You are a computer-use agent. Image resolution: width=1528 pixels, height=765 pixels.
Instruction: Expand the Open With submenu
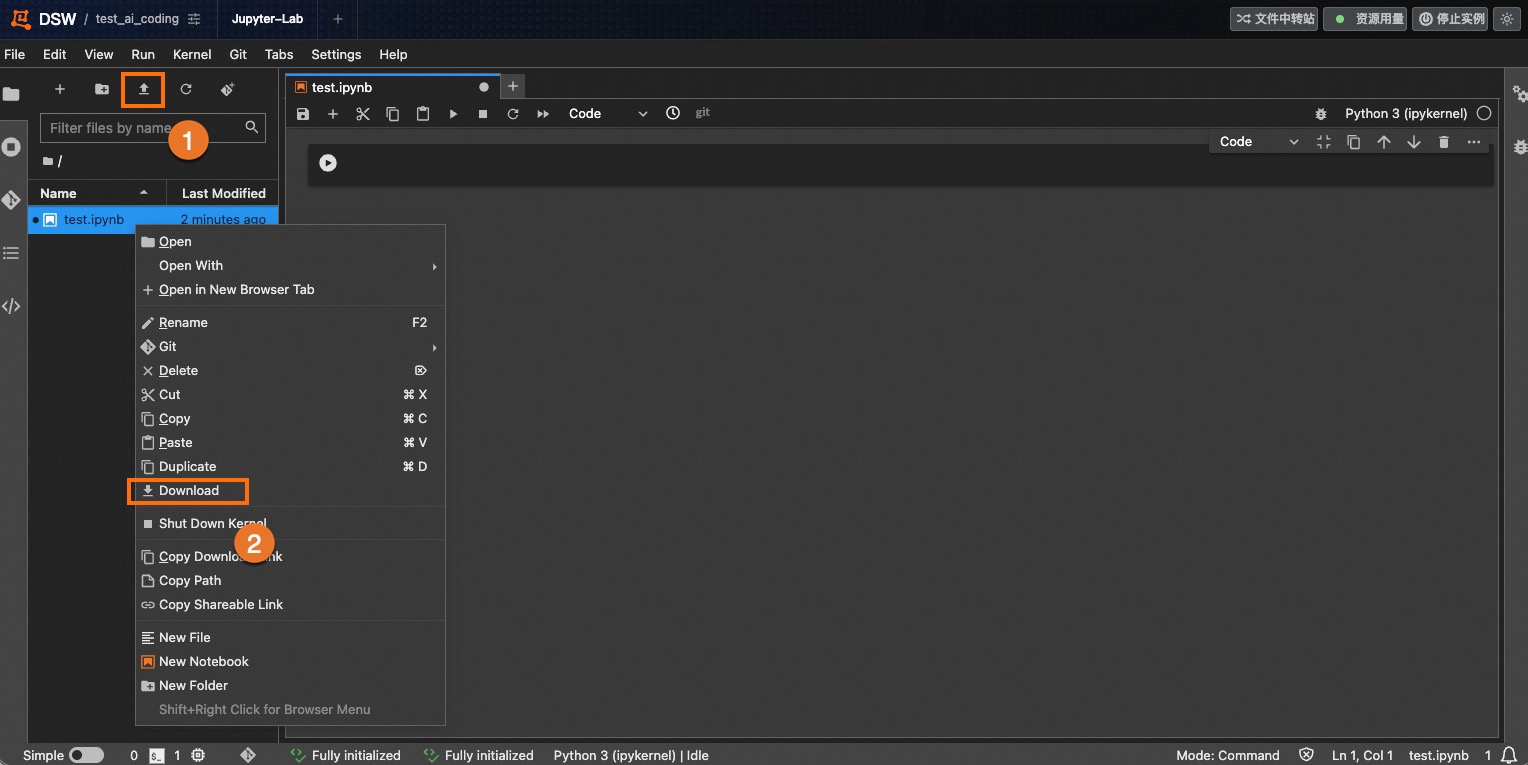(290, 266)
